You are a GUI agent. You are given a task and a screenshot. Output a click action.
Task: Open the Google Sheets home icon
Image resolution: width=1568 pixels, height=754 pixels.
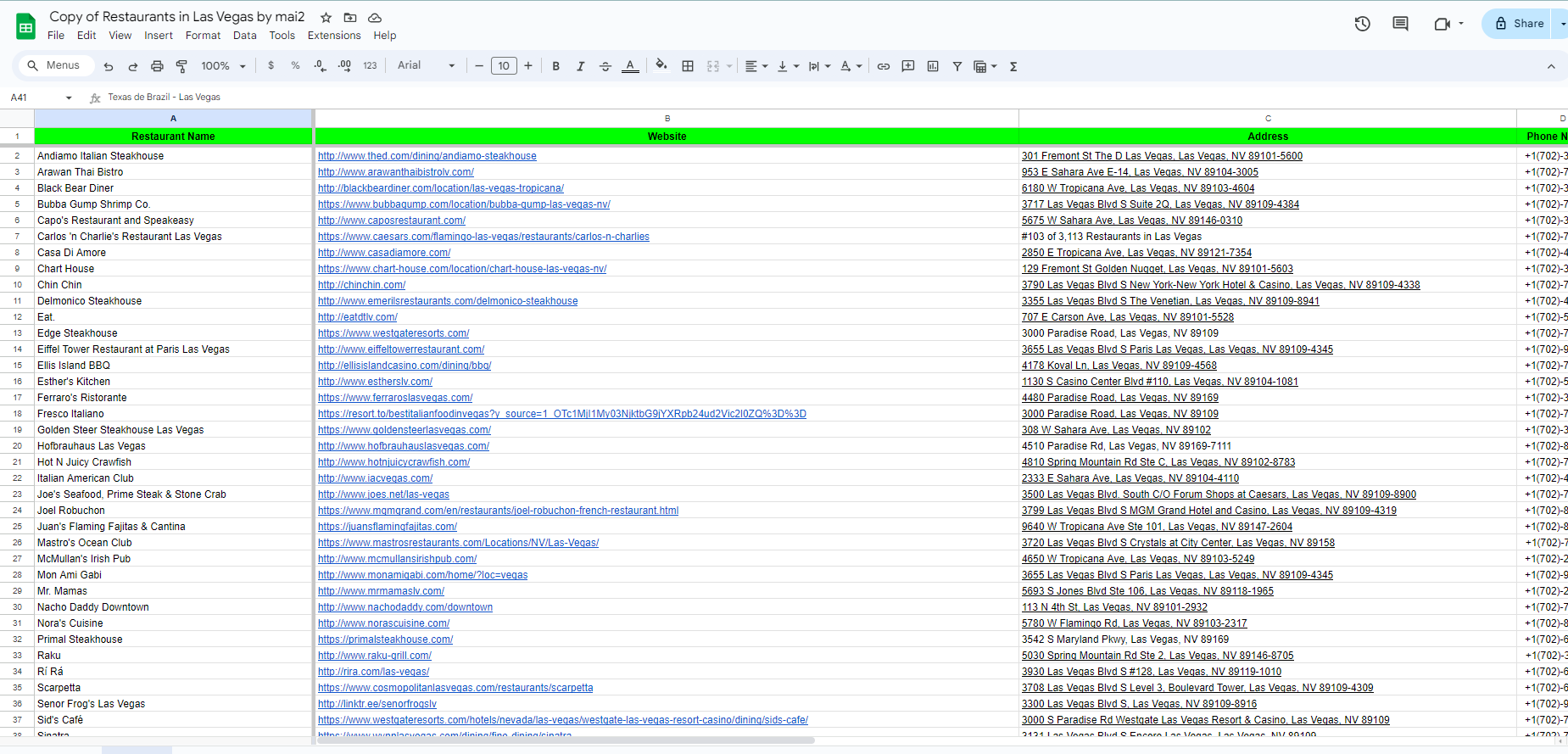tap(26, 26)
